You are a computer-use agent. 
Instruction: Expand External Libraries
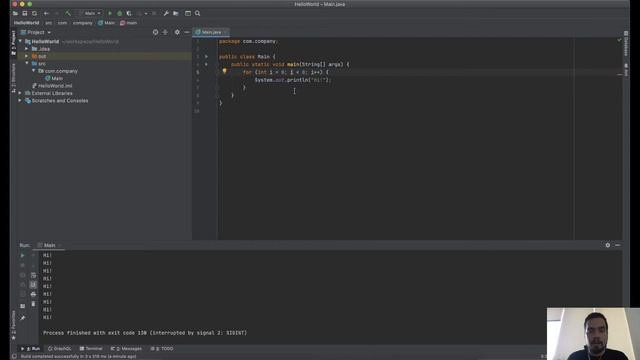tap(20, 93)
